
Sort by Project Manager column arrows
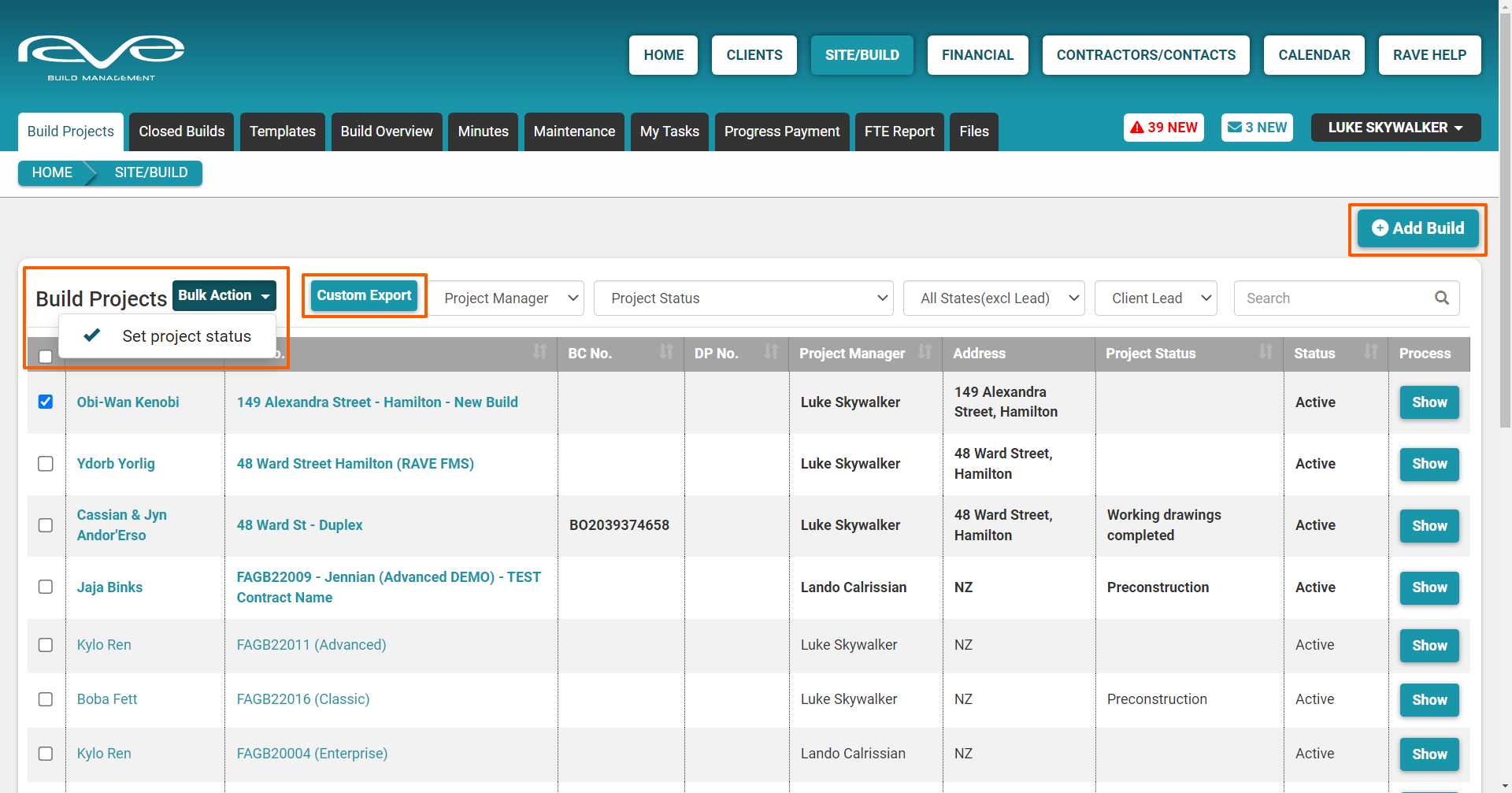tap(925, 352)
